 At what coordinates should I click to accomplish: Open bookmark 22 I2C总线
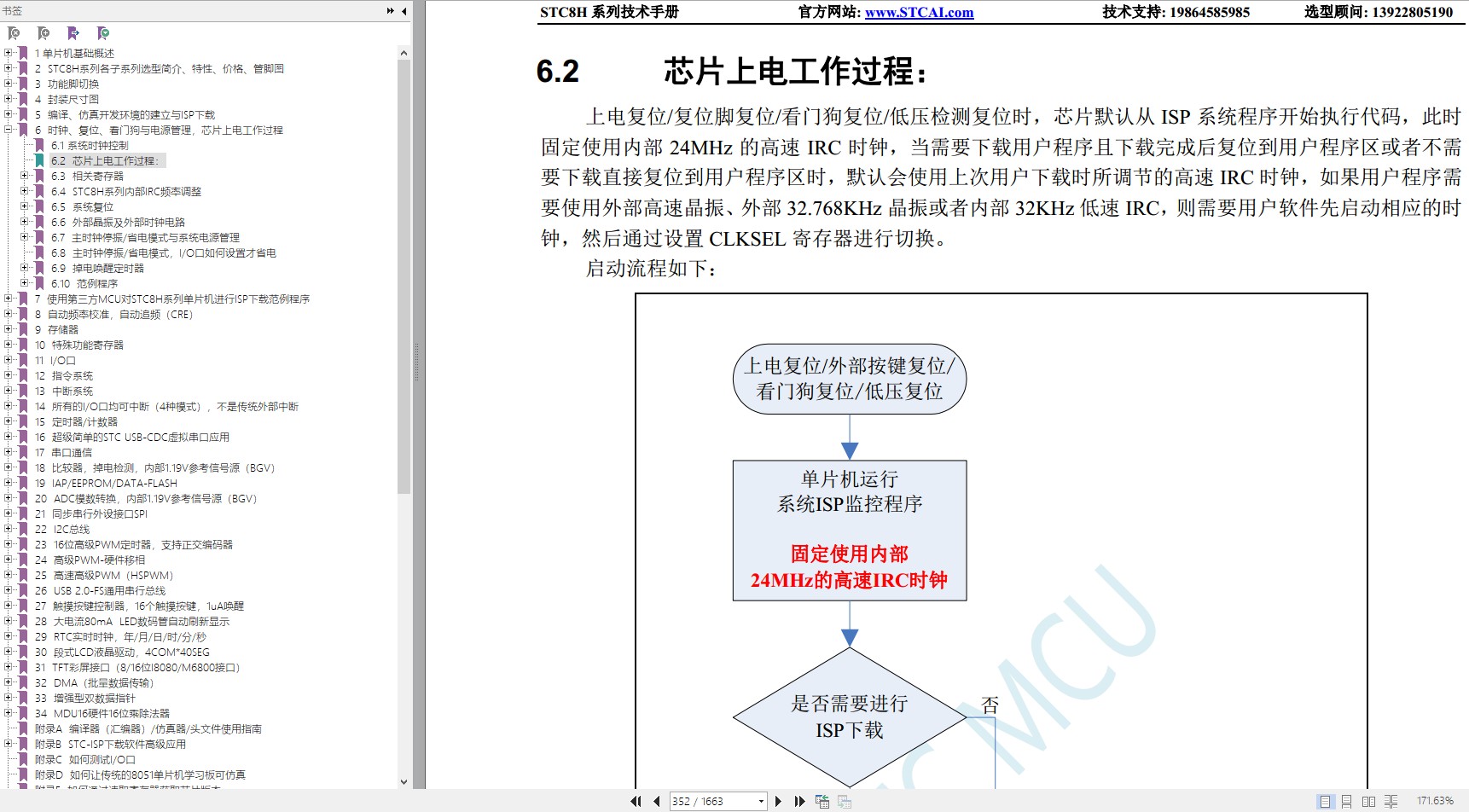[62, 529]
